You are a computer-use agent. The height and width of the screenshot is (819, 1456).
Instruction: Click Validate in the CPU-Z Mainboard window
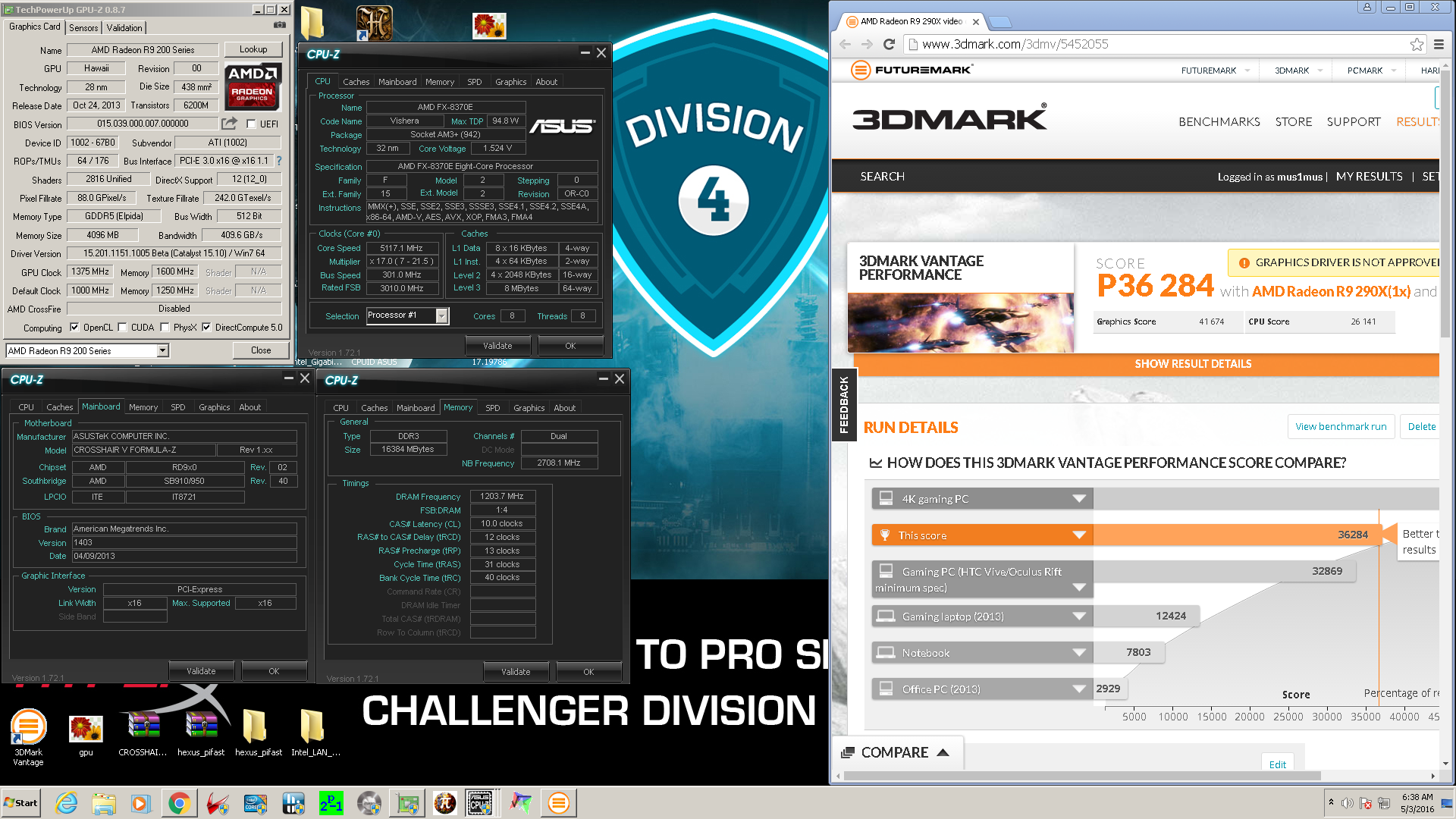201,671
